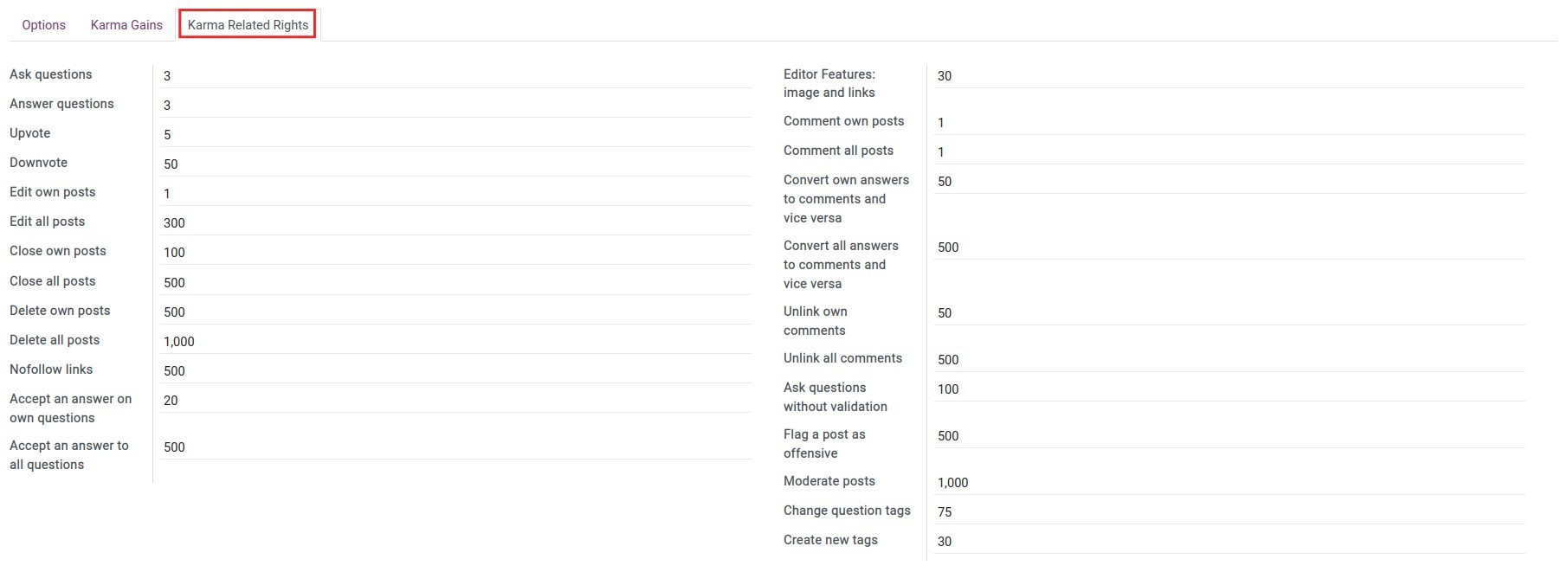1568x572 pixels.
Task: Select the Edit all posts field
Action: (x=455, y=223)
